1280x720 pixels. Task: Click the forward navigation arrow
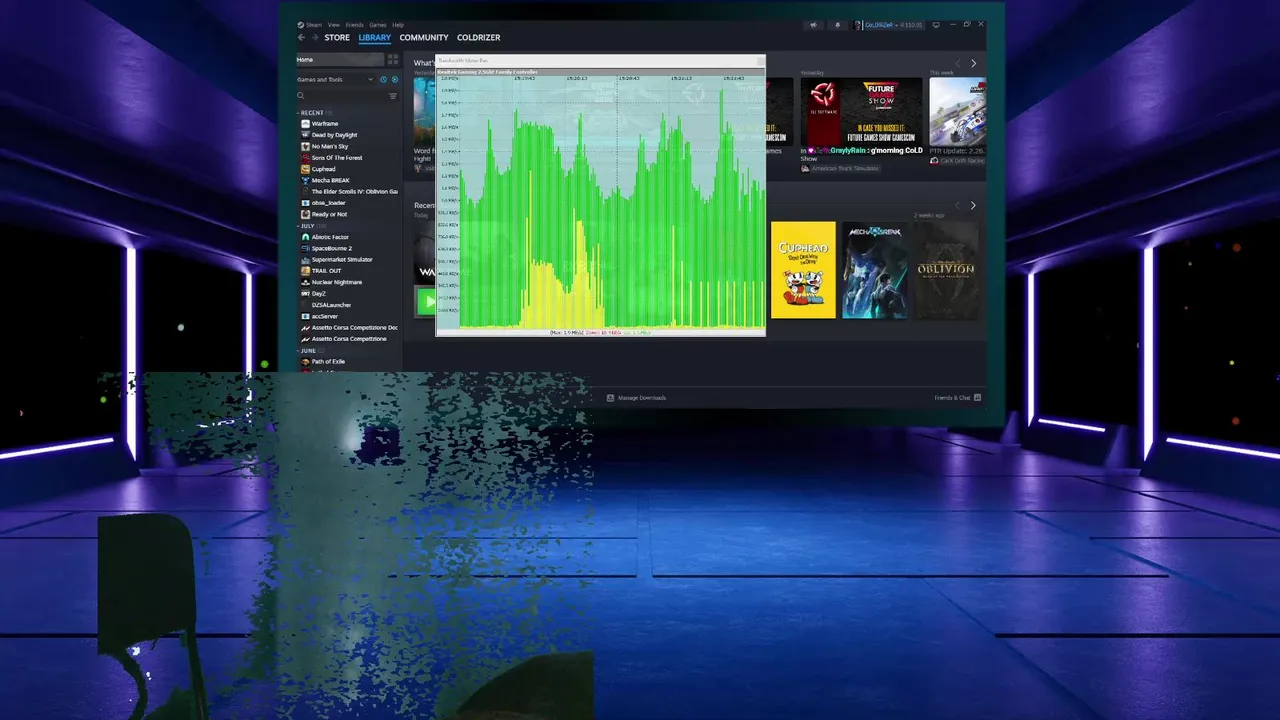(x=315, y=38)
